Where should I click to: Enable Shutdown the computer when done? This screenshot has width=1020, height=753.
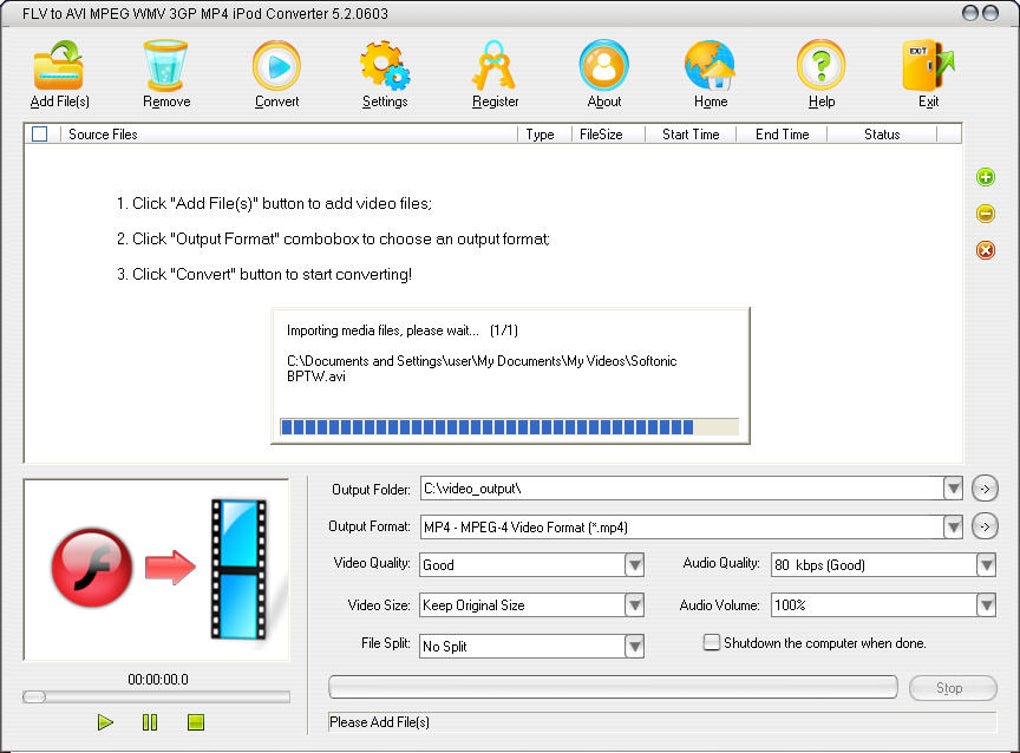tap(712, 642)
